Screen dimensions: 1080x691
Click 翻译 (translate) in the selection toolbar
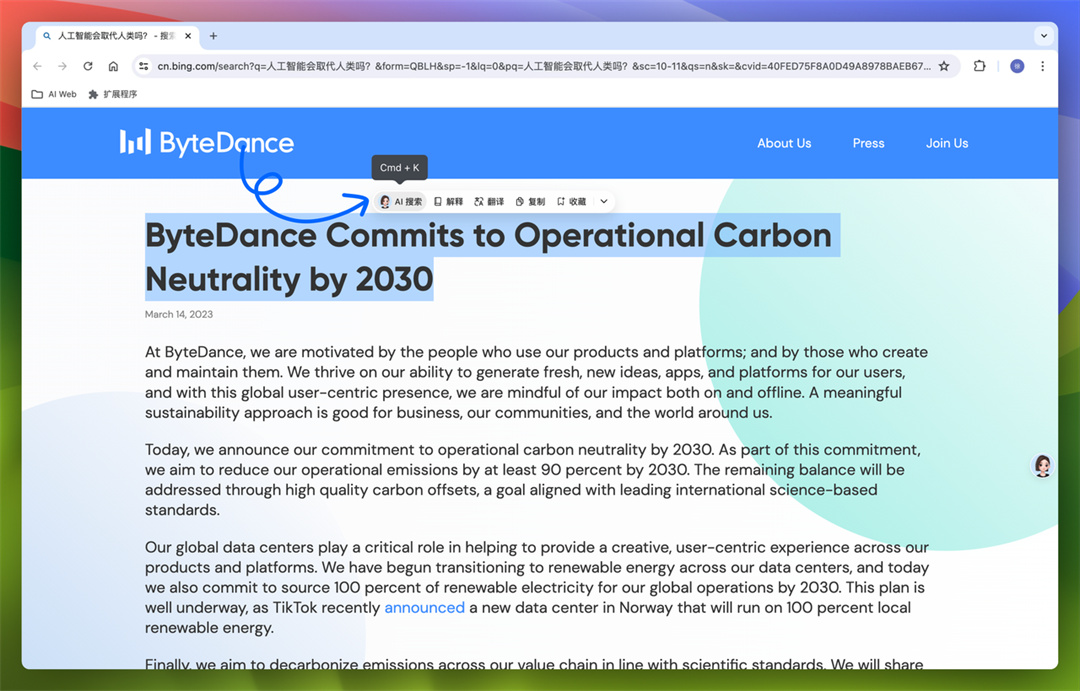489,202
